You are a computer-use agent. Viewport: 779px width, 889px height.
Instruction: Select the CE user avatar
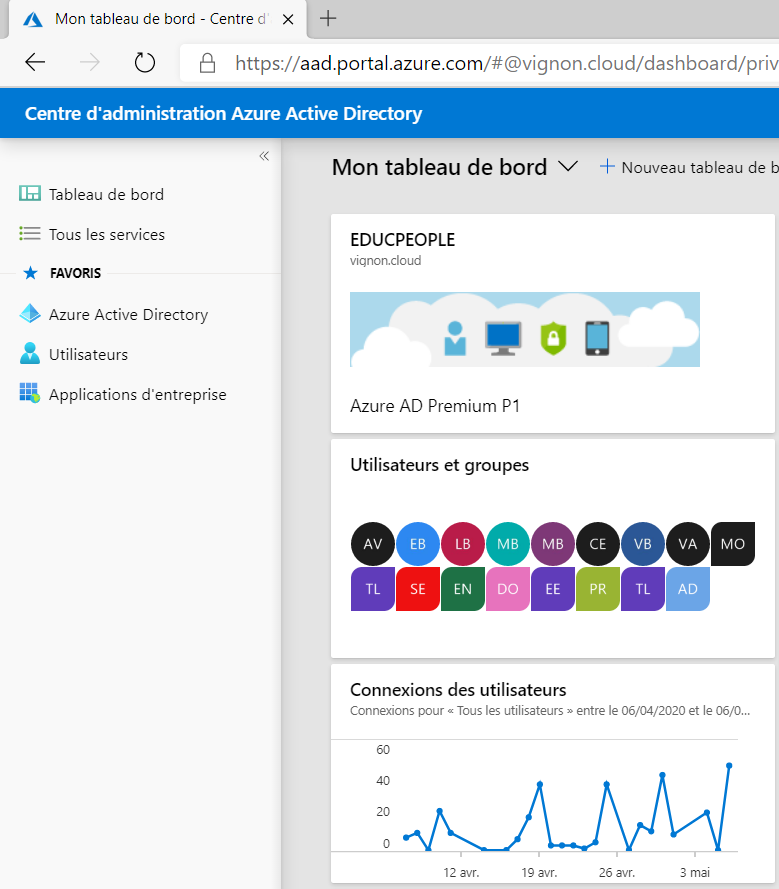598,544
